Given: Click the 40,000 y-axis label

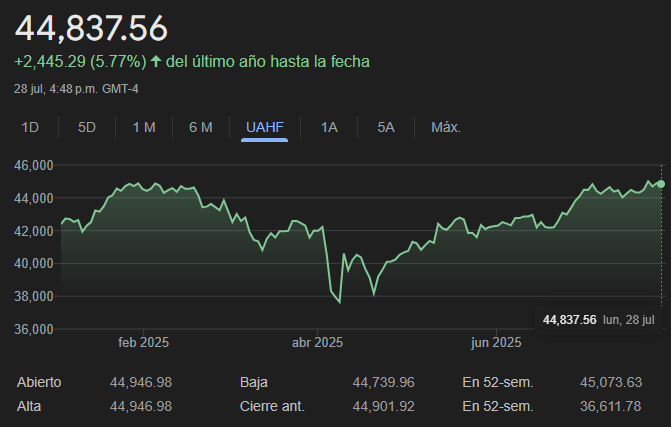Looking at the screenshot, I should (34, 264).
